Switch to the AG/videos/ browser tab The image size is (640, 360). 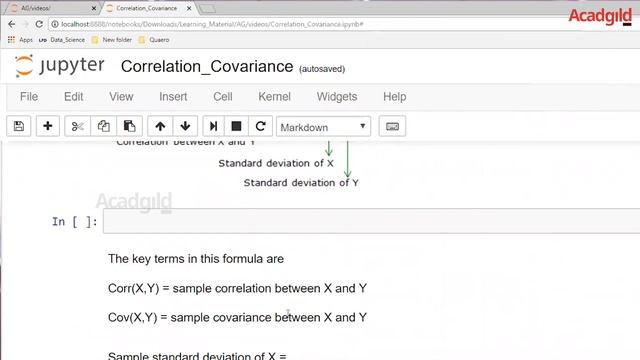[x=51, y=8]
